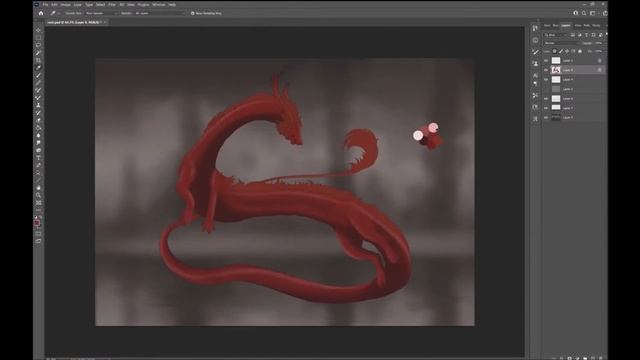Select the Type tool
The height and width of the screenshot is (360, 640).
(x=39, y=158)
